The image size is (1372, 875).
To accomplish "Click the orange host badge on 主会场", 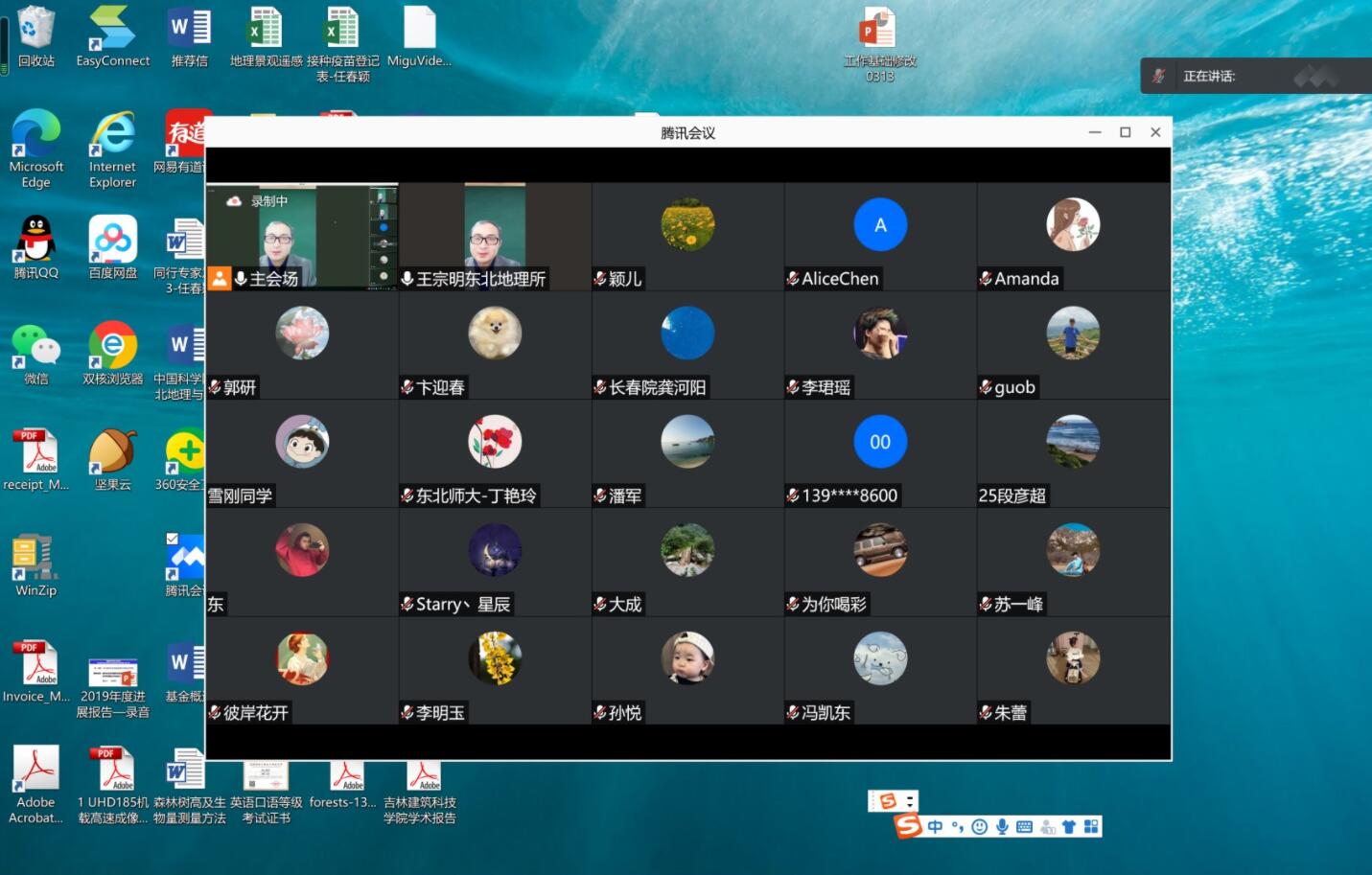I will click(x=220, y=279).
